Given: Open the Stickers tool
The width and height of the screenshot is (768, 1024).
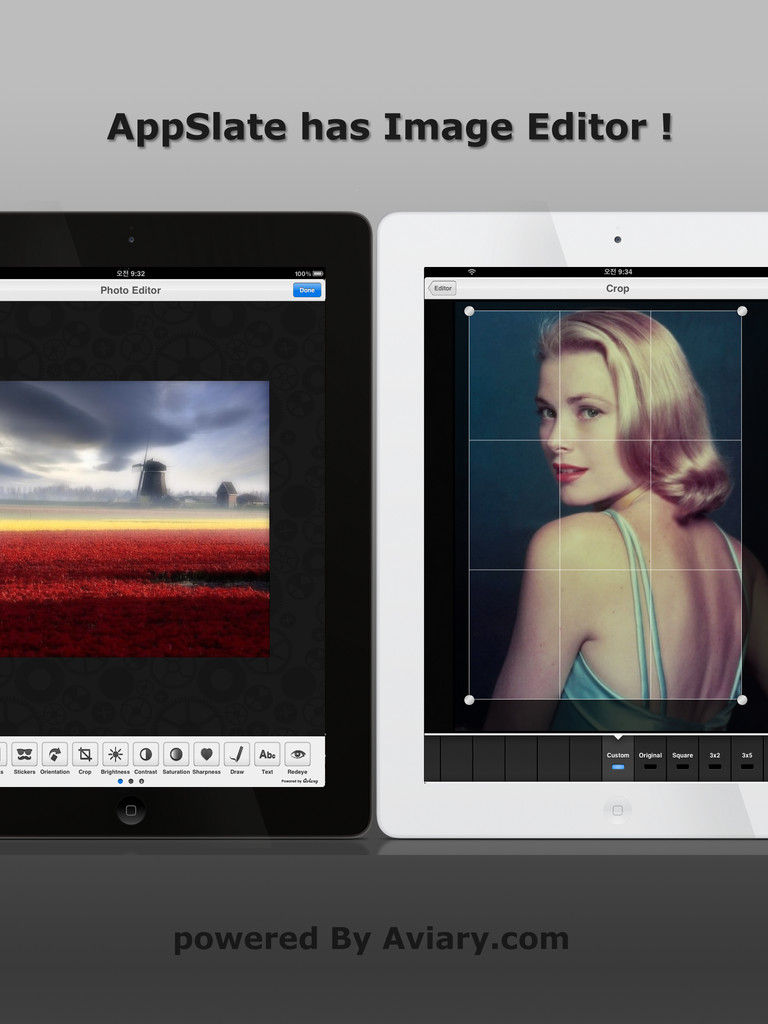Looking at the screenshot, I should point(24,758).
